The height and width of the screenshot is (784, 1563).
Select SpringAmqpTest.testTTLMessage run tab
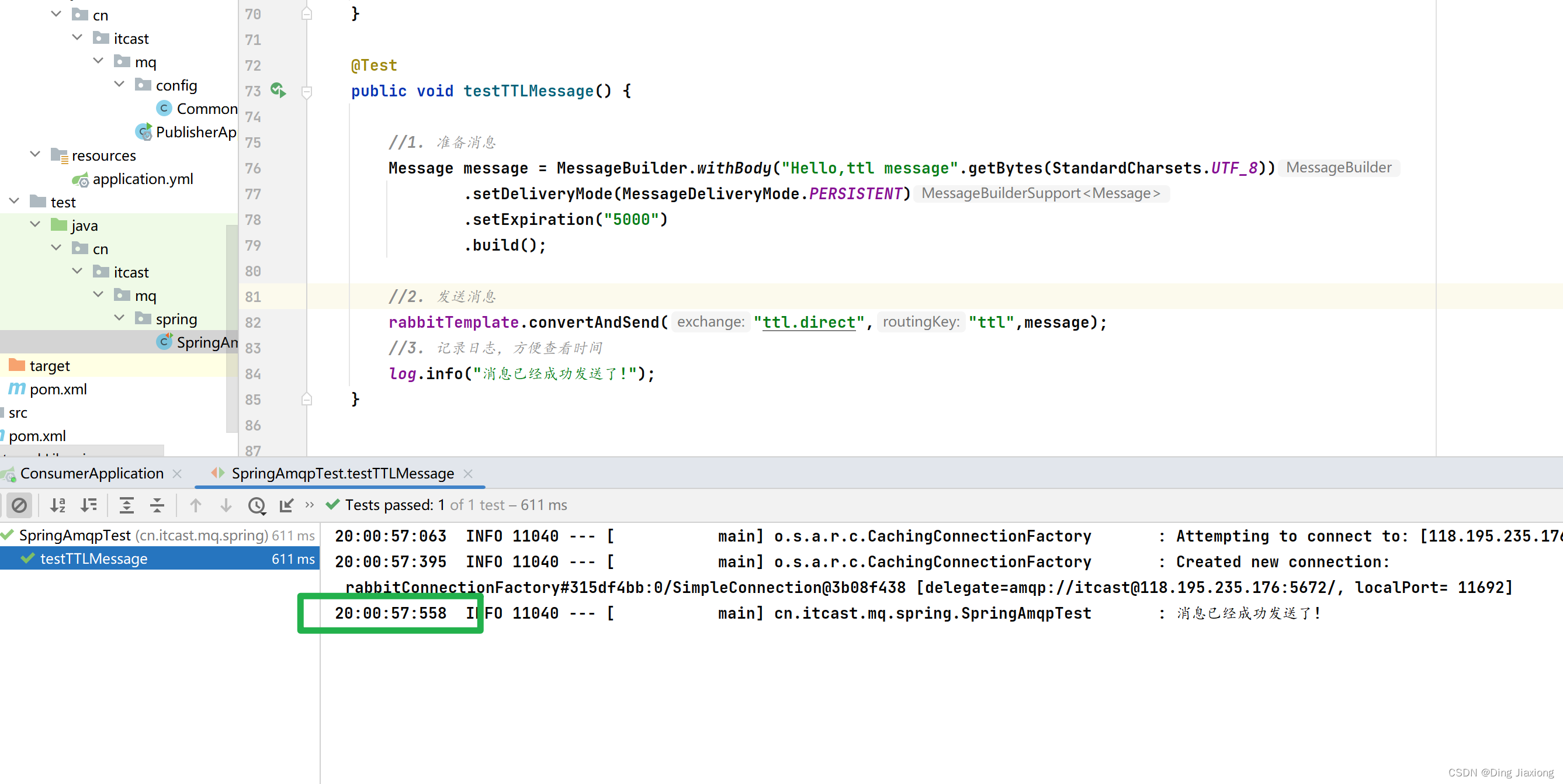click(342, 473)
